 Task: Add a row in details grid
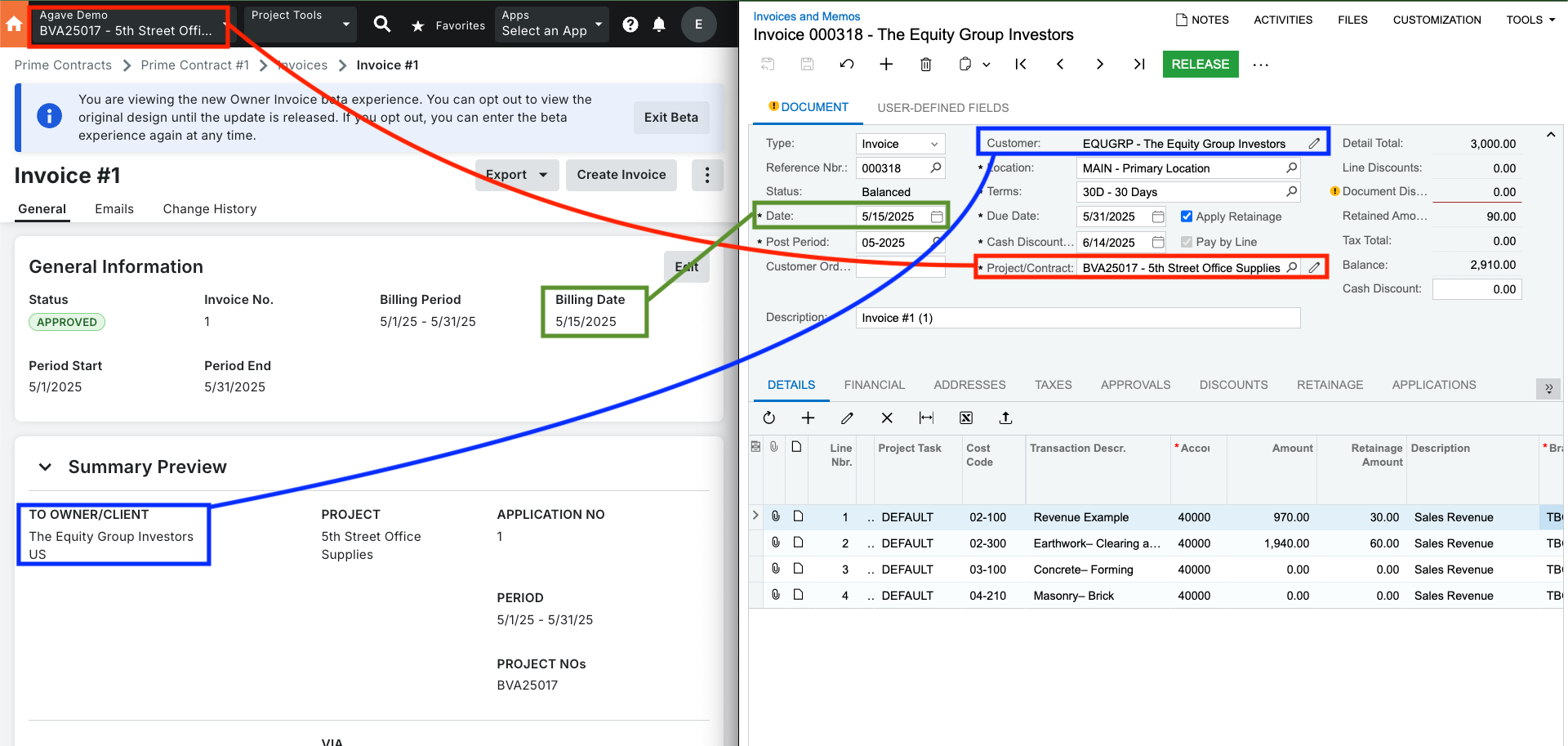coord(808,418)
